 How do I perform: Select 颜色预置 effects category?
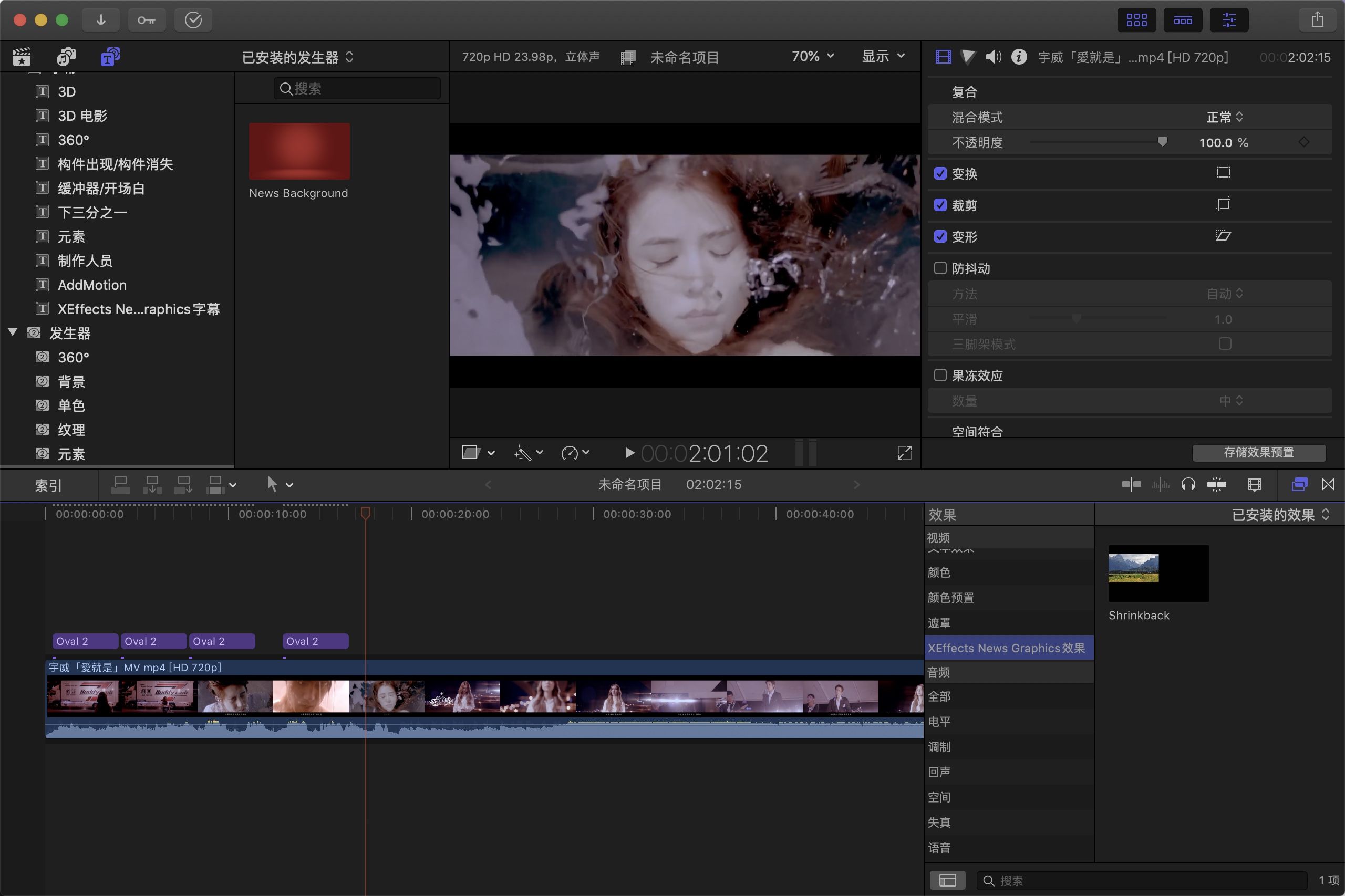pyautogui.click(x=1009, y=598)
